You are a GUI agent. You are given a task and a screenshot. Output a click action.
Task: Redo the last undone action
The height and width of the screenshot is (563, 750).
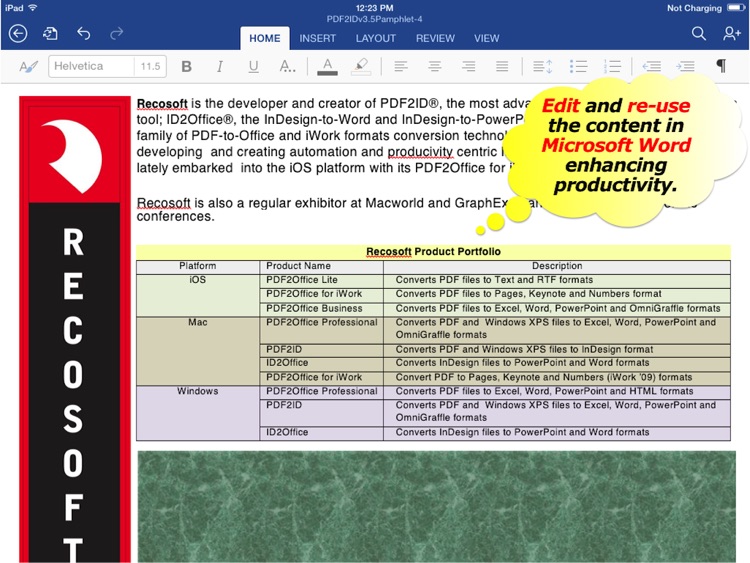point(116,33)
